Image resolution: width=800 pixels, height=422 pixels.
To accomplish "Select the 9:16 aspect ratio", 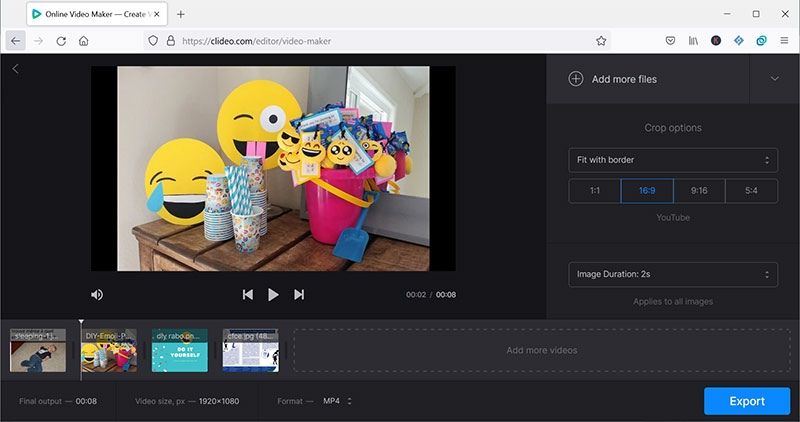I will [699, 191].
